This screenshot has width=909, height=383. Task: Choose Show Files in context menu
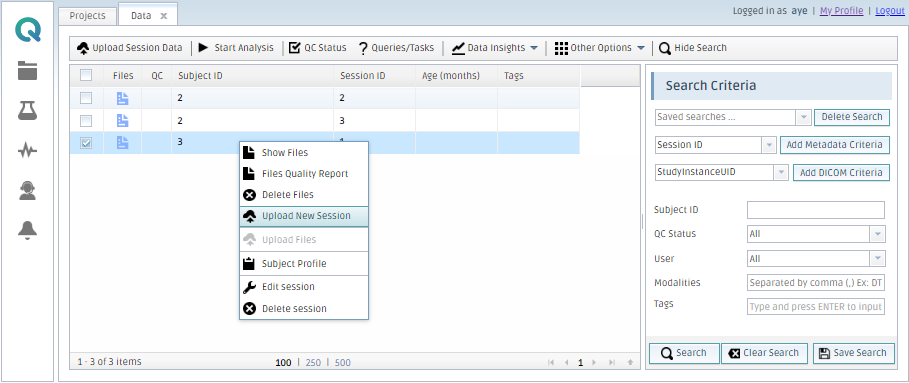(x=304, y=153)
